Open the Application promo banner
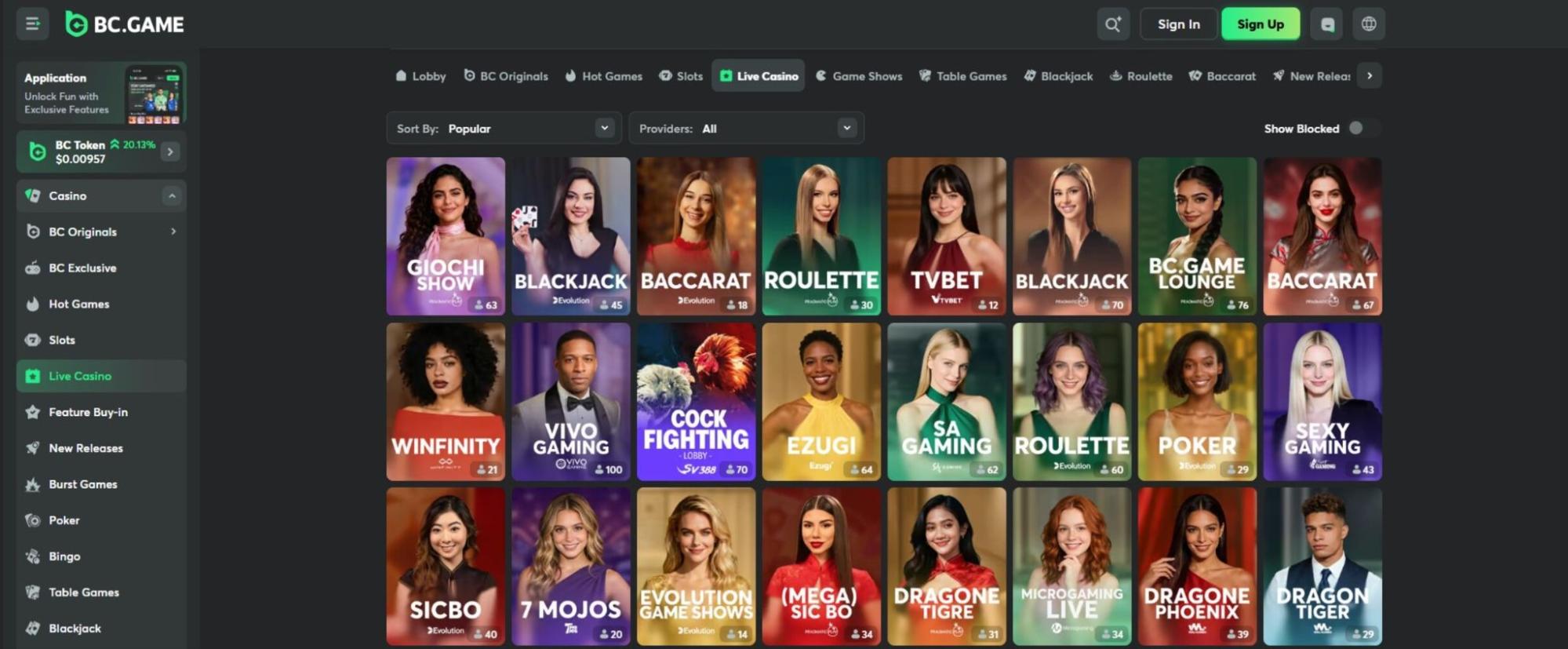1568x649 pixels. 101,93
